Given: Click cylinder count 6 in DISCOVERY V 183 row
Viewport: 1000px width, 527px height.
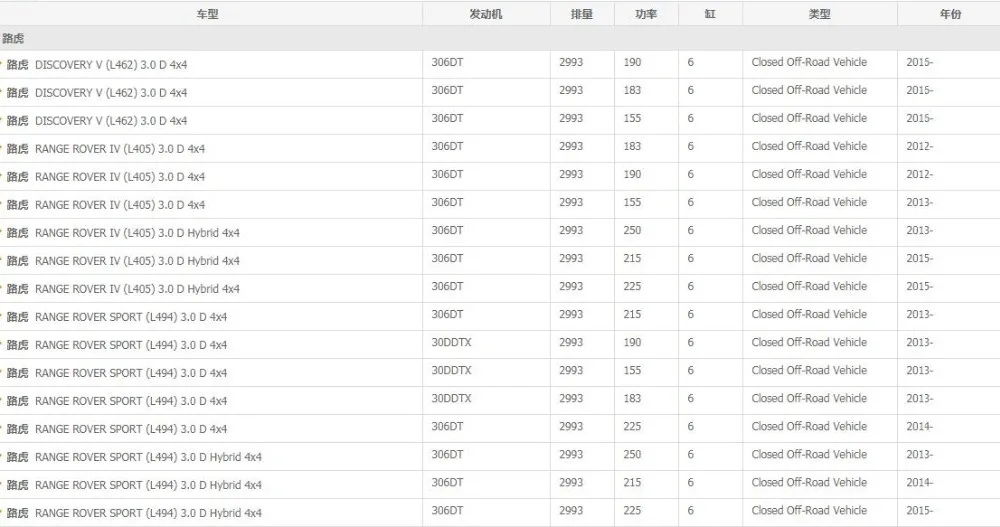Looking at the screenshot, I should click(x=691, y=90).
